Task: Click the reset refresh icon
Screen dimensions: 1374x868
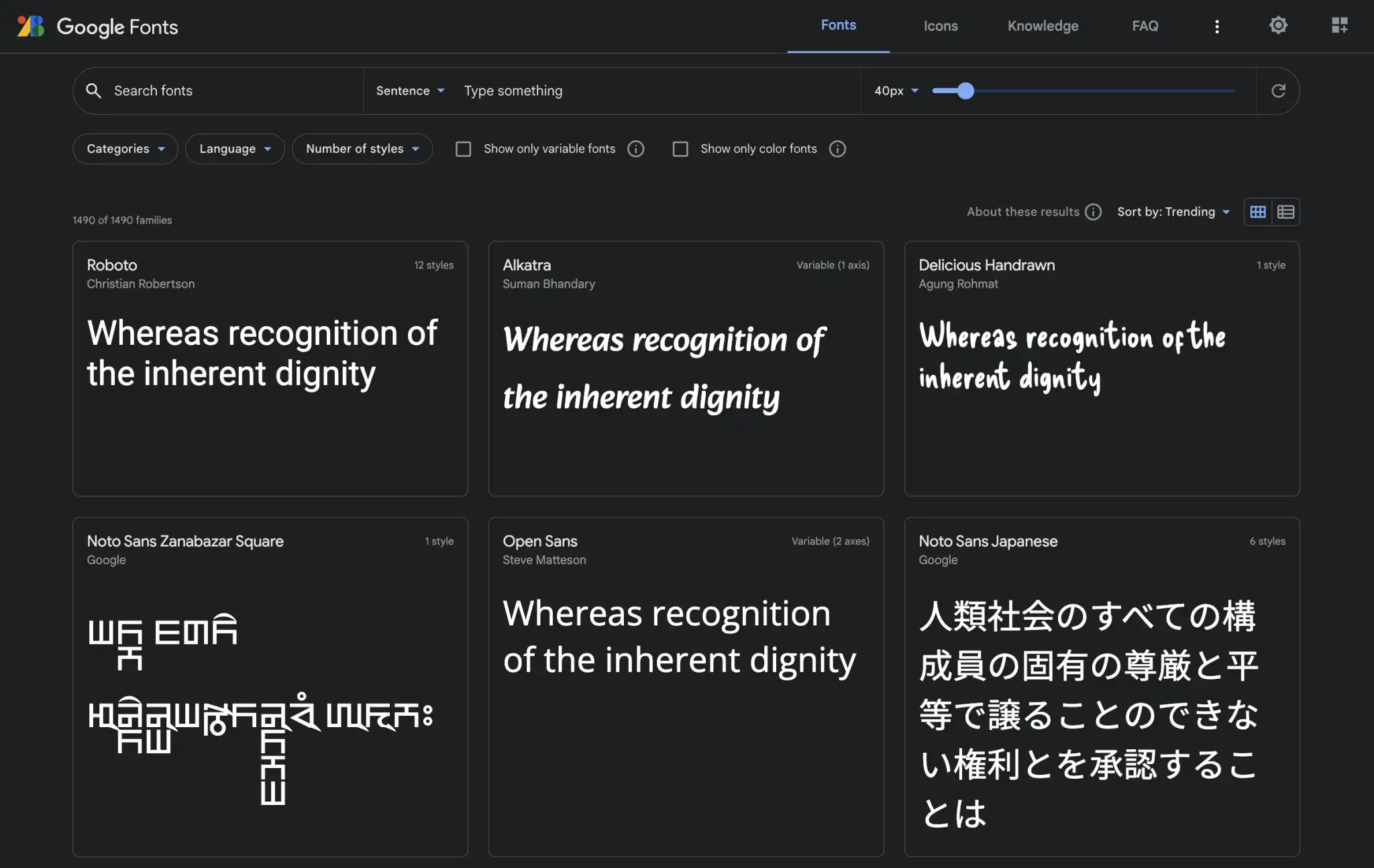Action: (x=1278, y=91)
